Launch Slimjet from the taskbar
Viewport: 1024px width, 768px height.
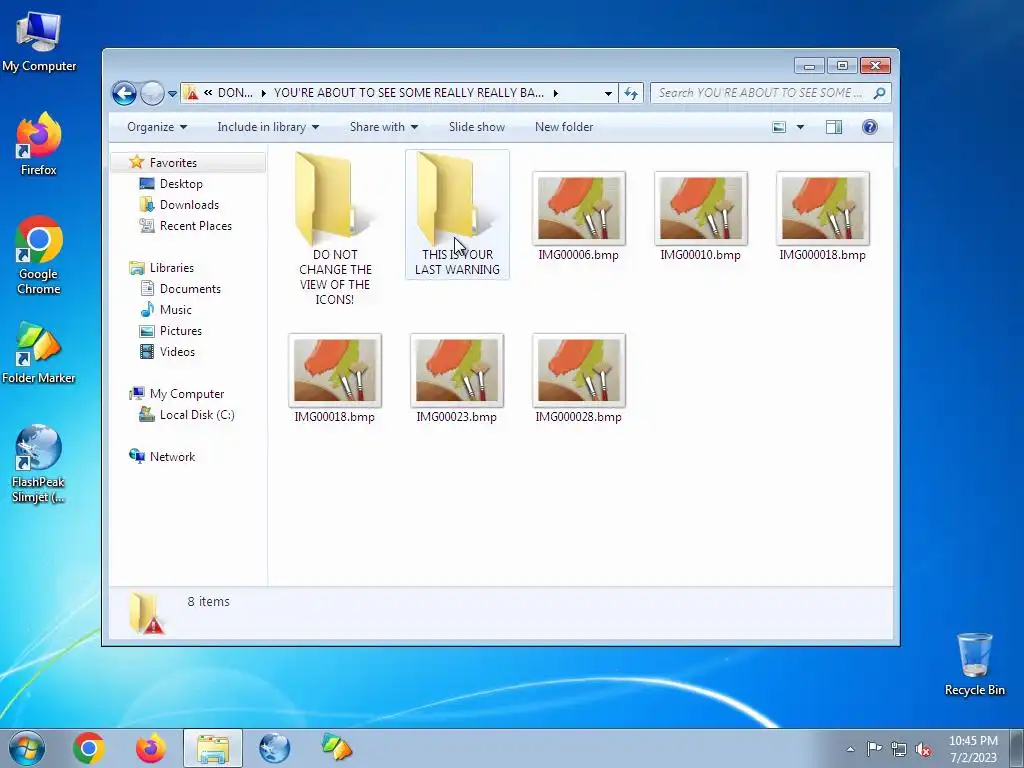pos(274,748)
